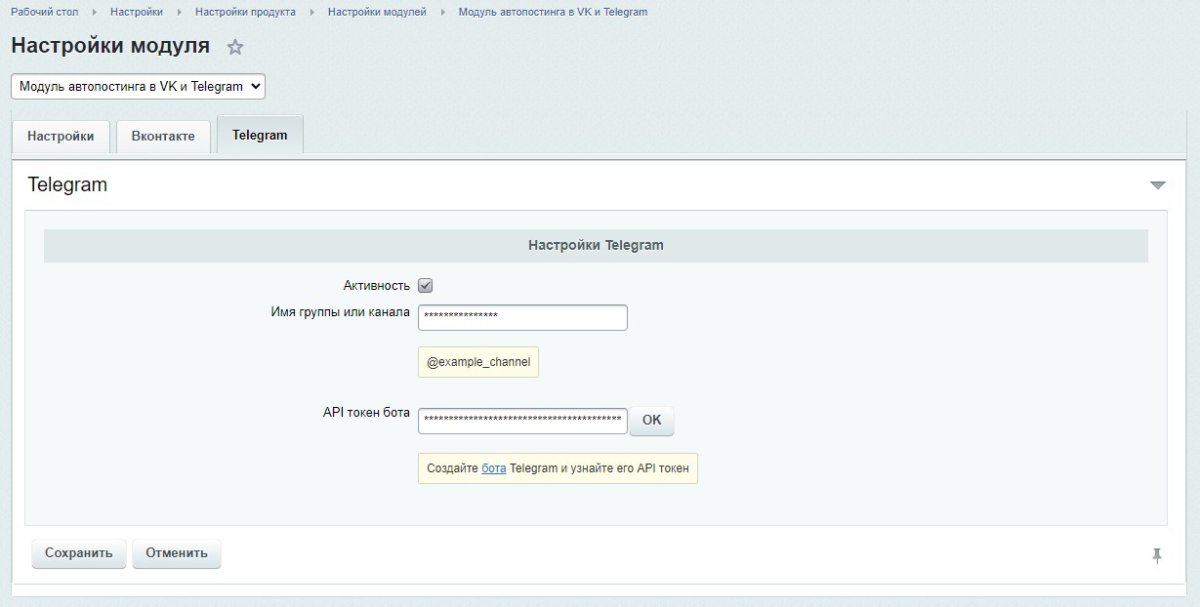The image size is (1200, 607).
Task: Switch to the Настройки tab
Action: point(60,138)
